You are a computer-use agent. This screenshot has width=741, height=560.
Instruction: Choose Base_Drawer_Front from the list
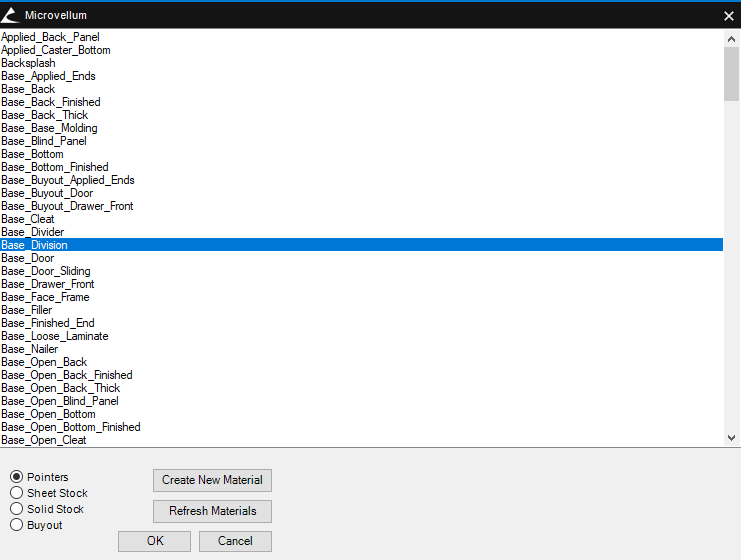pos(48,284)
